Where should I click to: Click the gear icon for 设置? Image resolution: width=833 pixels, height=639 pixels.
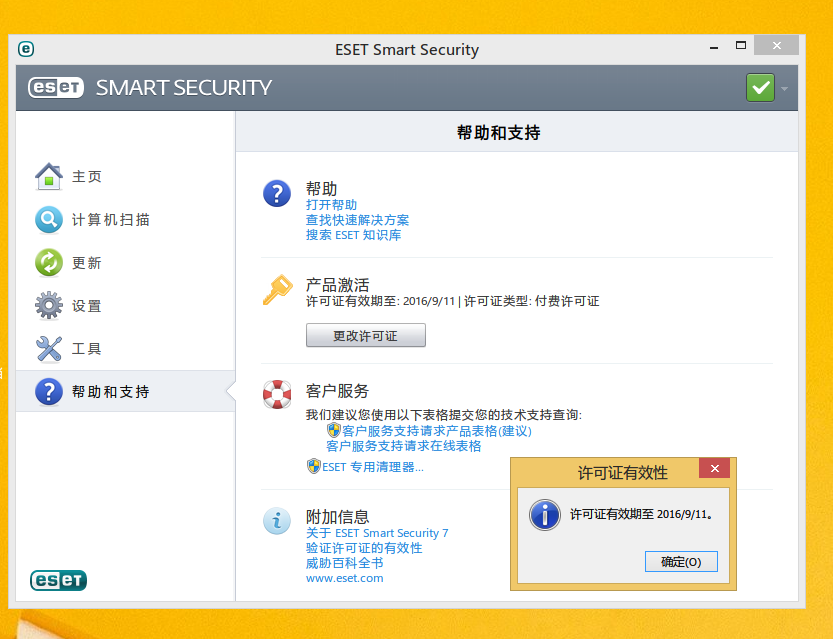49,305
